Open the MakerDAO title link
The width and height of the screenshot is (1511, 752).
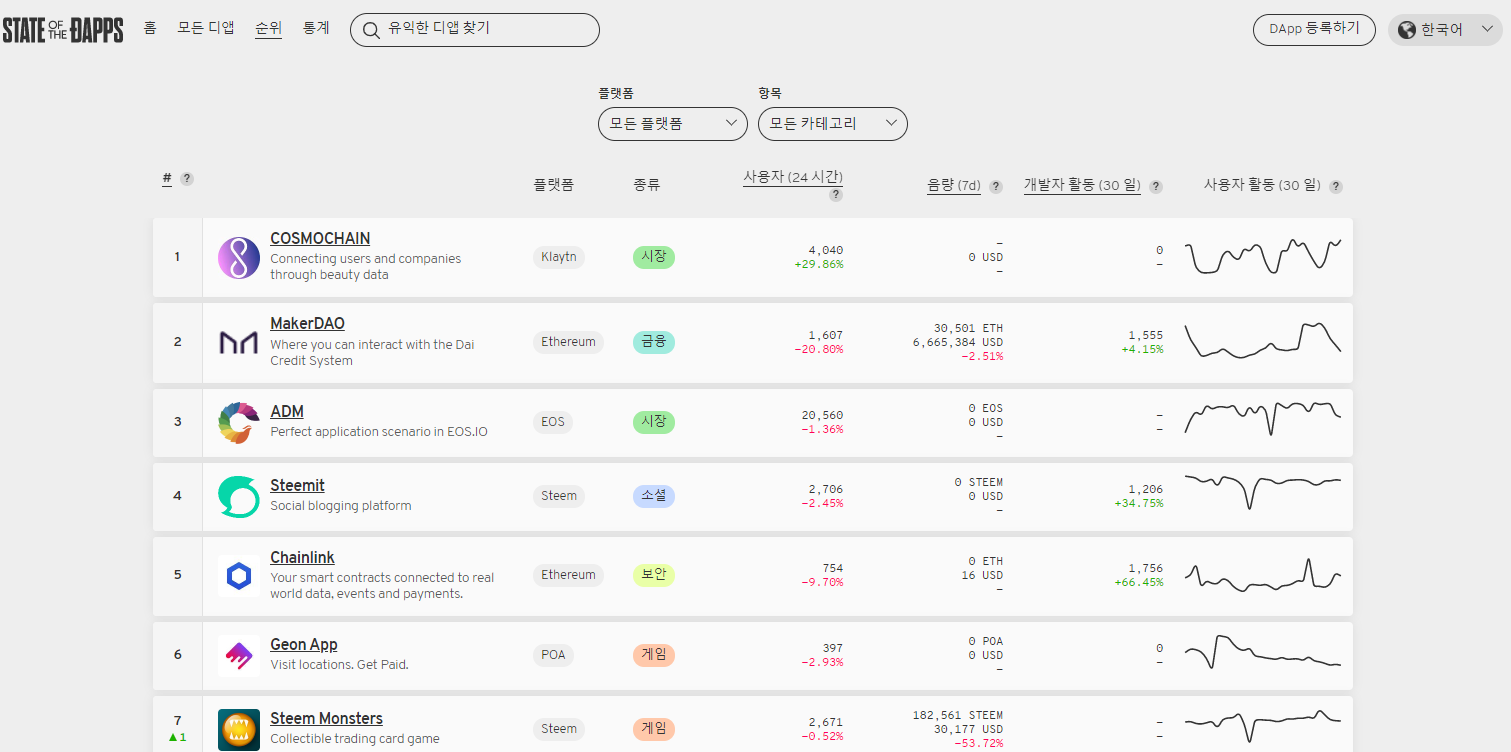tap(307, 324)
